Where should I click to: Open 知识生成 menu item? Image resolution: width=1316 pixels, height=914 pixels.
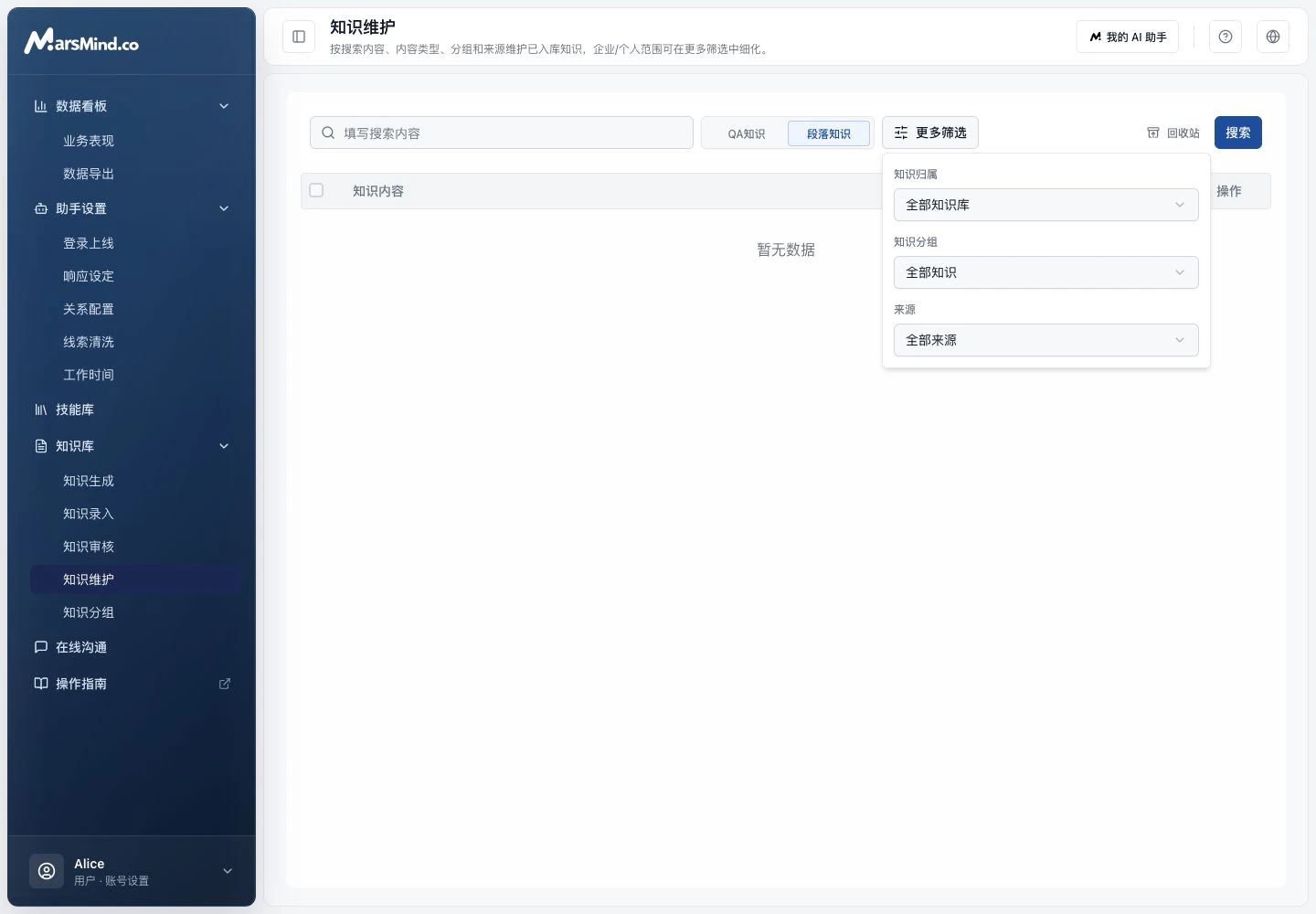click(135, 481)
